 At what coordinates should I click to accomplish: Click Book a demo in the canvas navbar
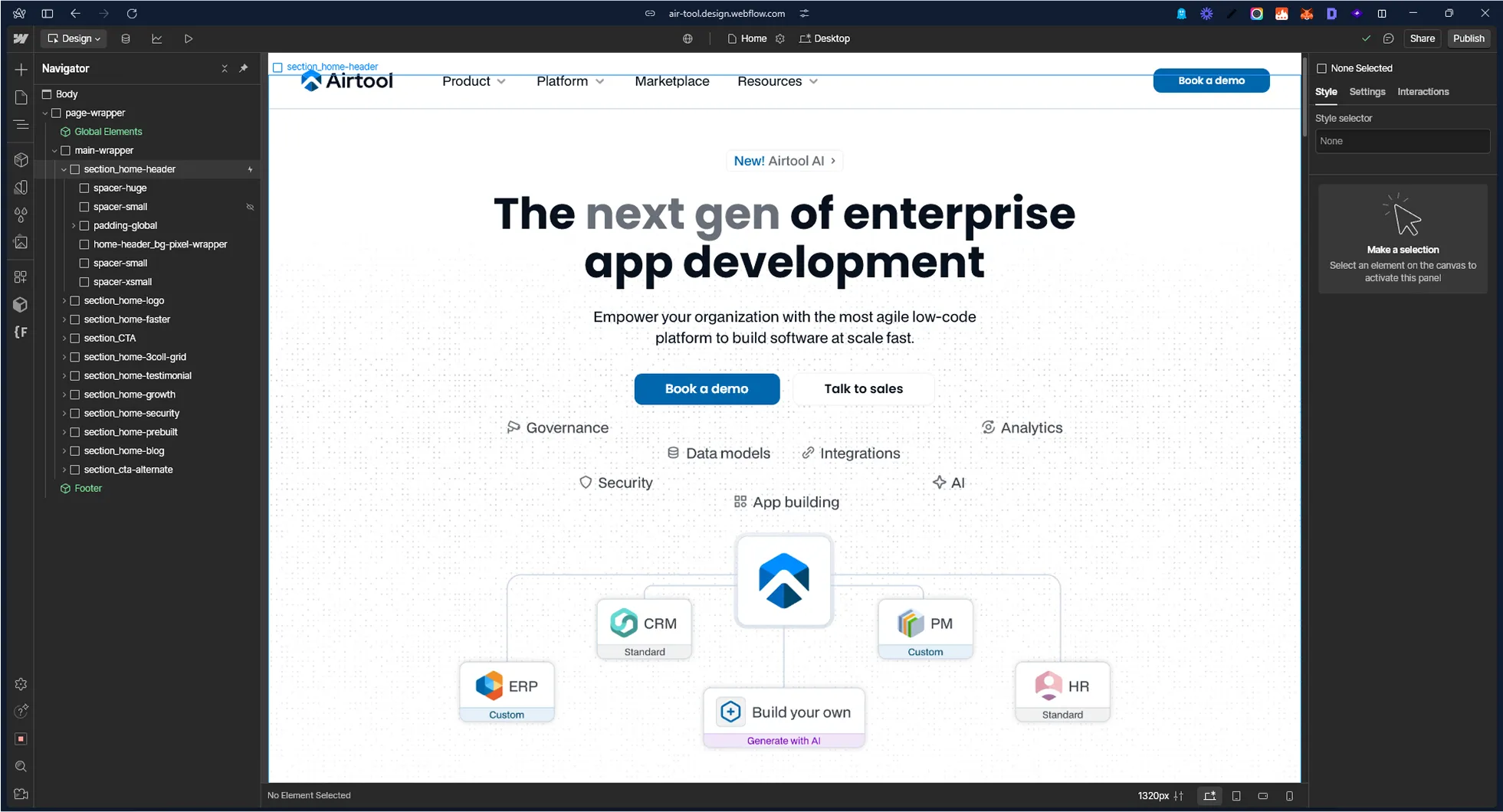coord(1211,80)
